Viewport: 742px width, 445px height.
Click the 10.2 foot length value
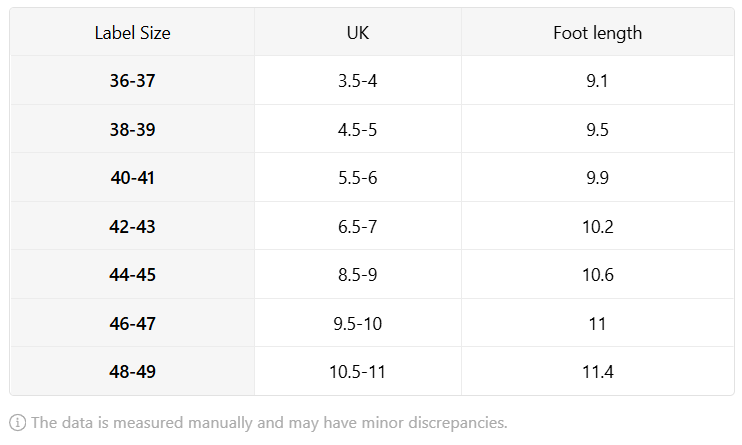point(598,226)
